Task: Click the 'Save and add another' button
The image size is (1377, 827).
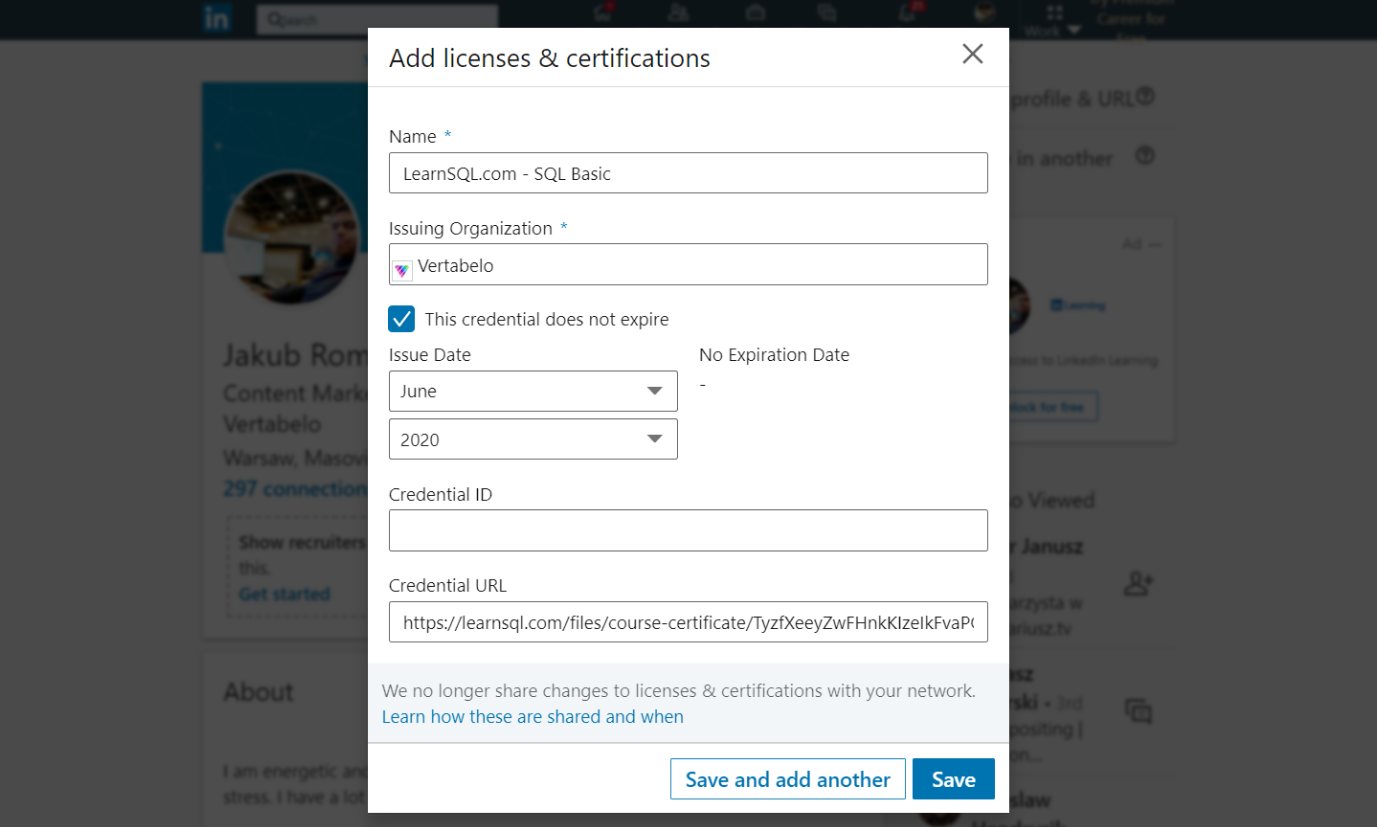Action: pyautogui.click(x=788, y=779)
